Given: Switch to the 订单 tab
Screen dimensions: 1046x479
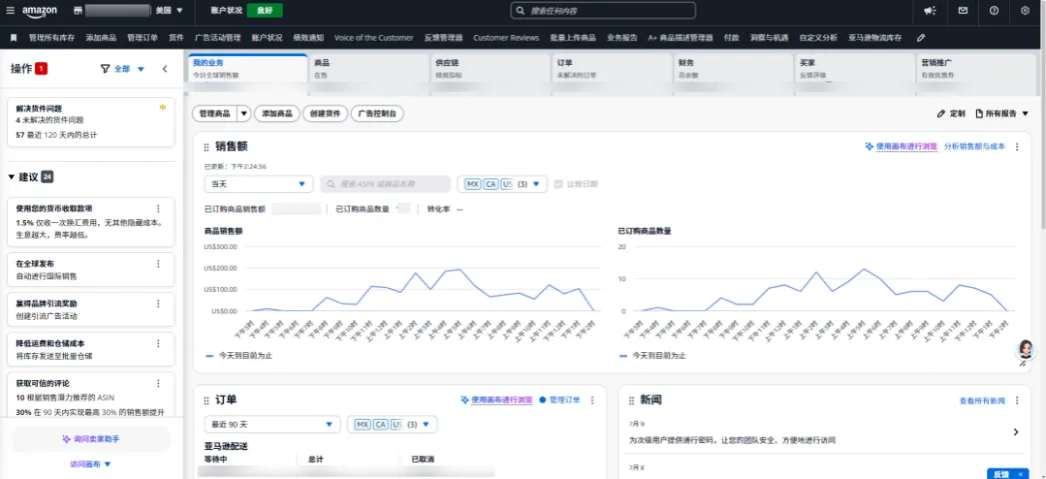Looking at the screenshot, I should point(612,69).
